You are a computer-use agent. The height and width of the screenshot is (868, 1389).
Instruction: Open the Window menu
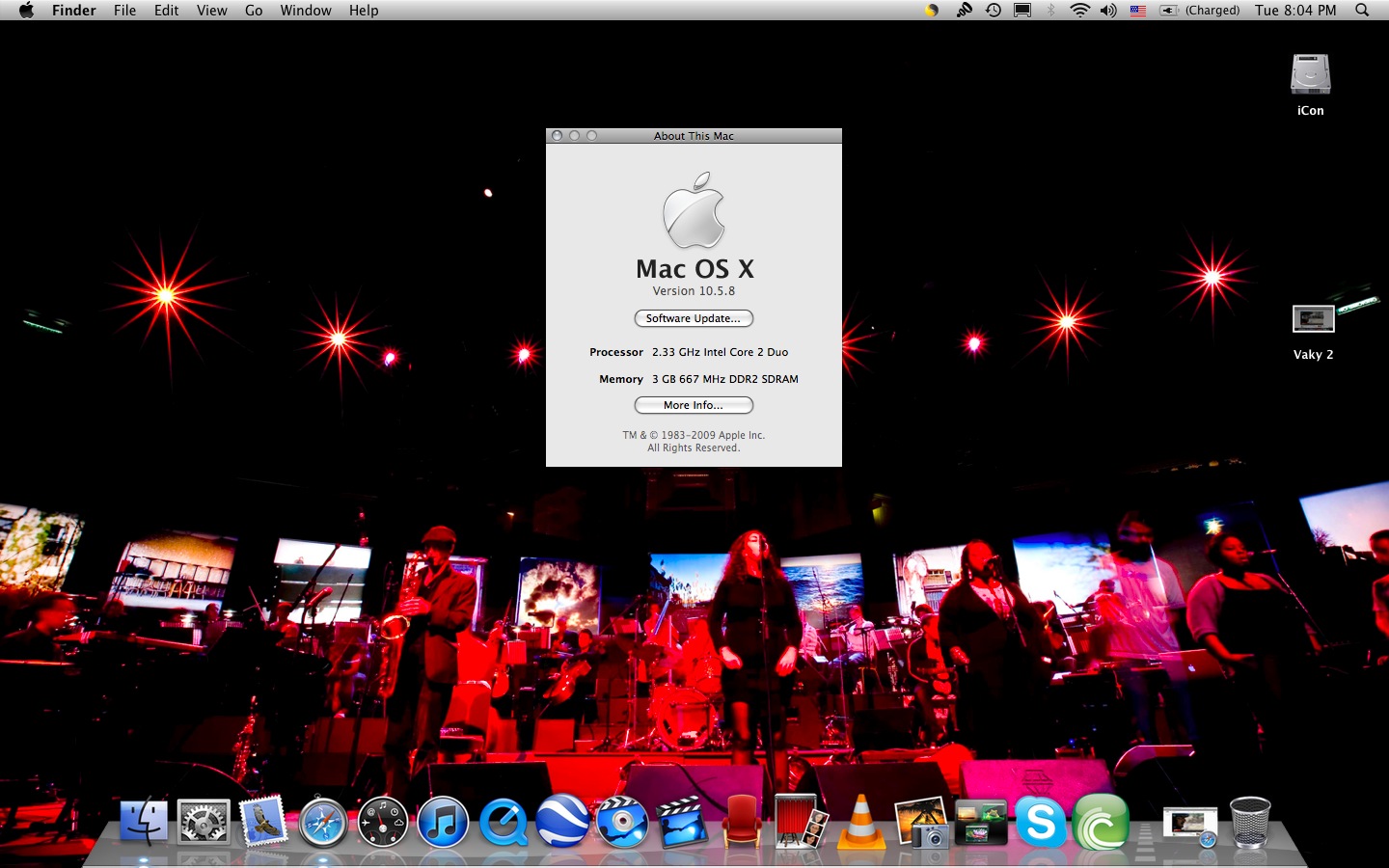(x=306, y=11)
